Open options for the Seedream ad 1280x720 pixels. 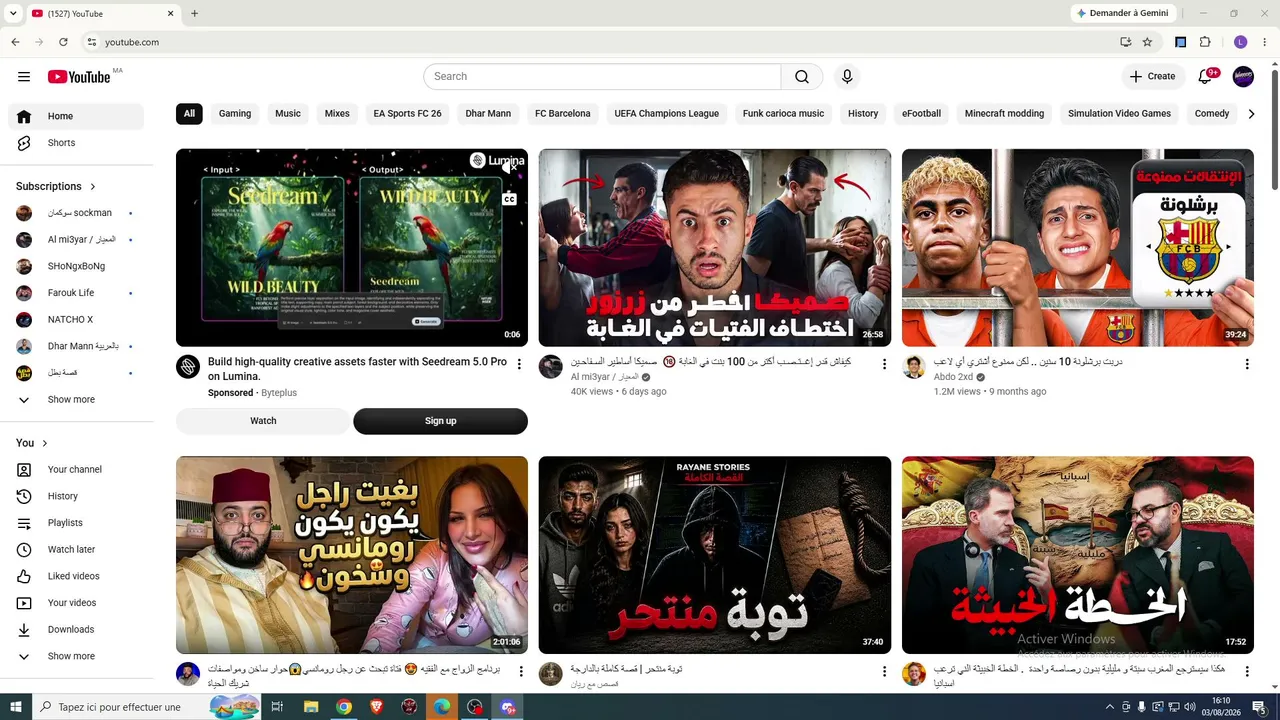click(519, 364)
